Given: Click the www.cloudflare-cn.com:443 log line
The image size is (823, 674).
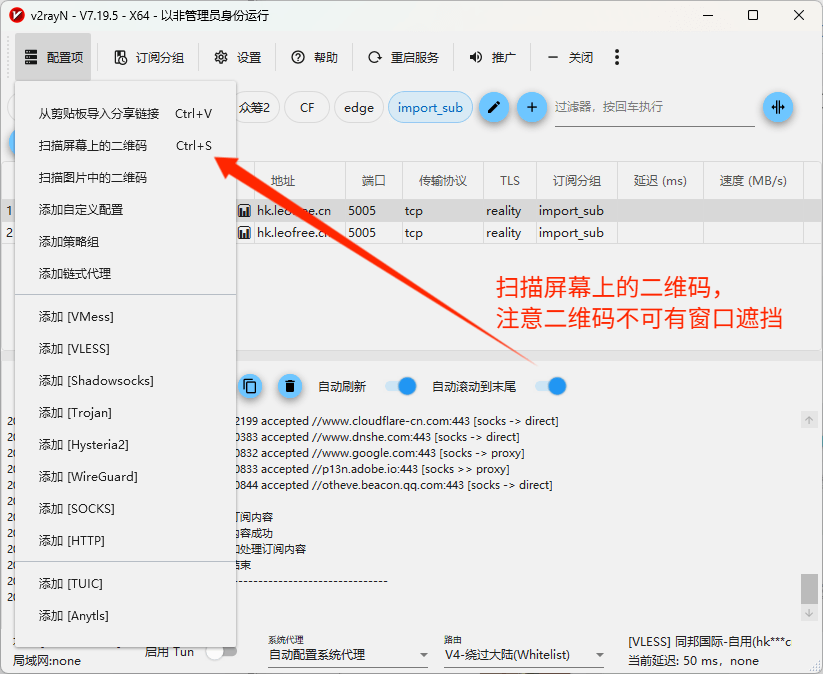Looking at the screenshot, I should point(397,421).
